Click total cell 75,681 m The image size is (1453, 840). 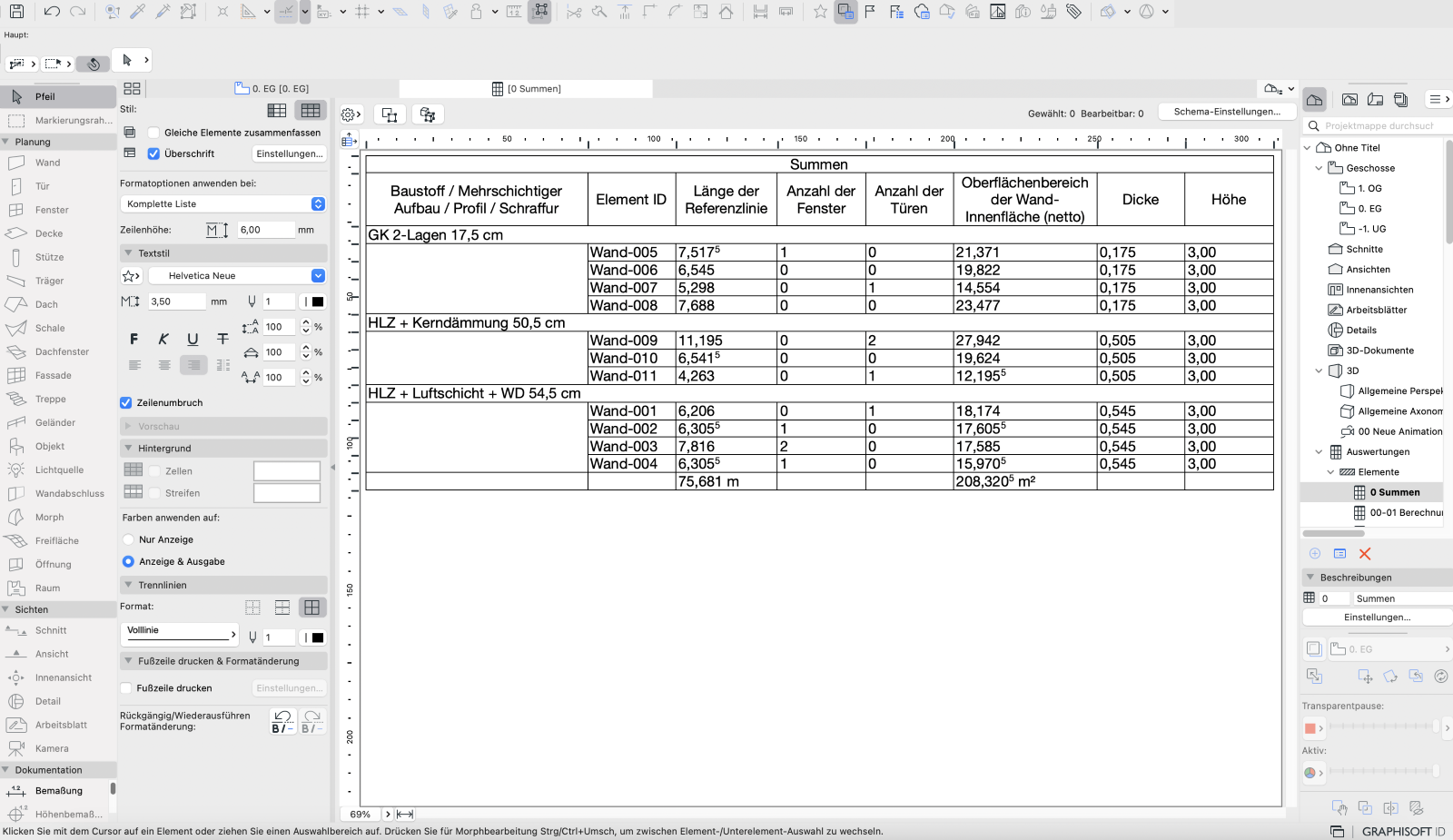click(726, 481)
